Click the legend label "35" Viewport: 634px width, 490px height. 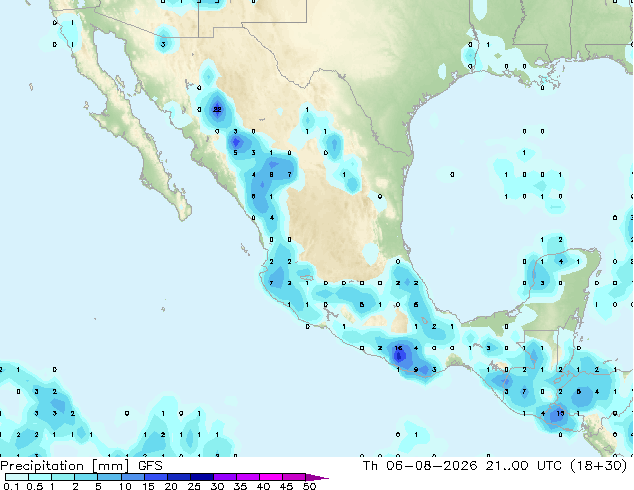(240, 486)
